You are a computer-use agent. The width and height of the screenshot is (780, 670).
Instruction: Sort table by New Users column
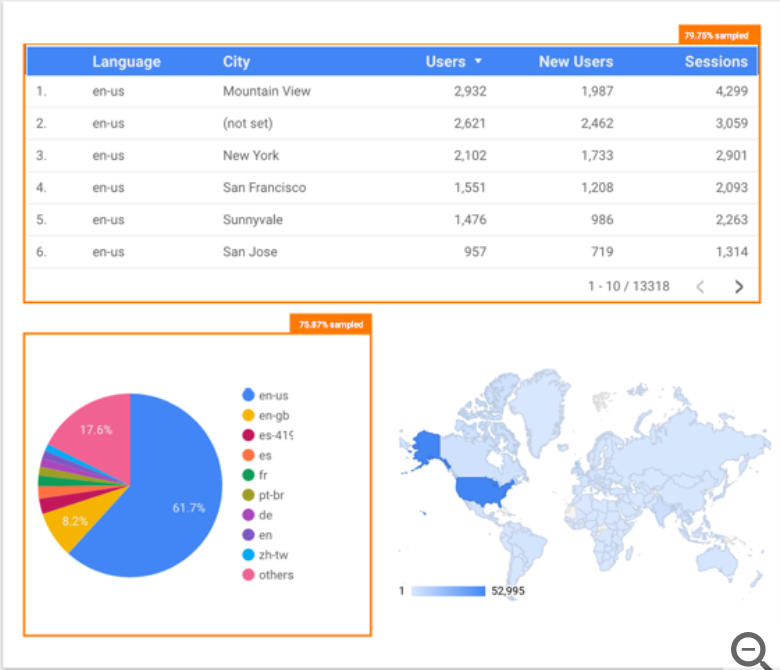[x=575, y=61]
